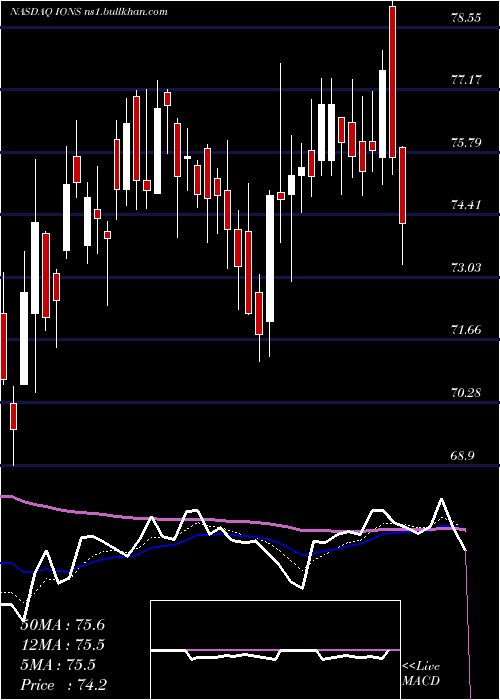This screenshot has width=500, height=700.
Task: Click inside the MACD inset chart box
Action: (x=275, y=650)
